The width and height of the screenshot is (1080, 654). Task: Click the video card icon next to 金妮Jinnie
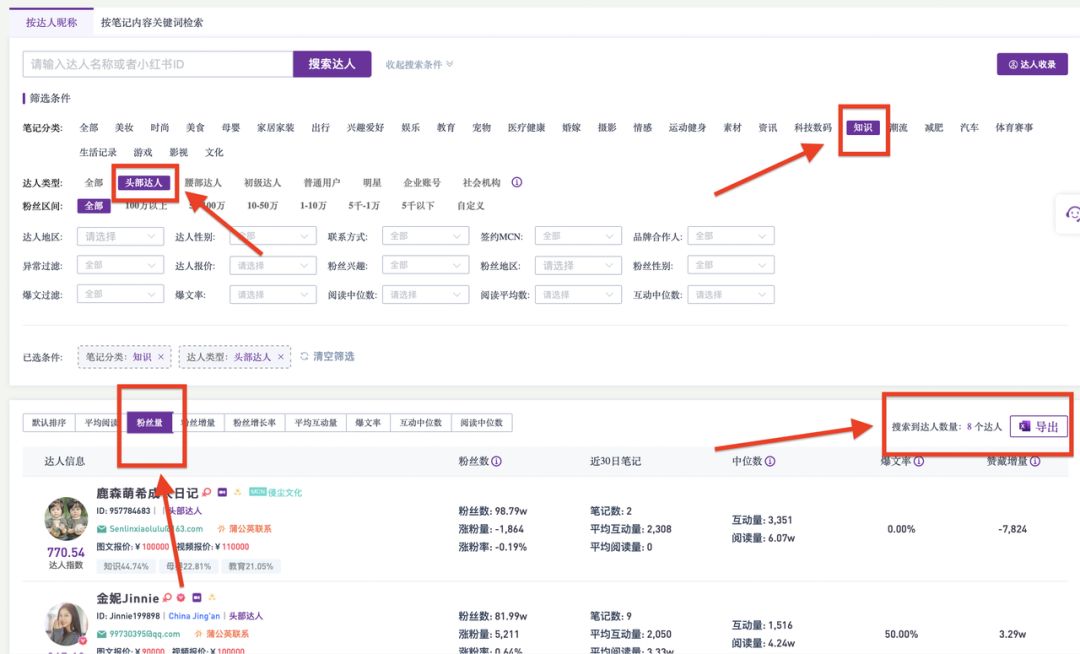pos(197,597)
